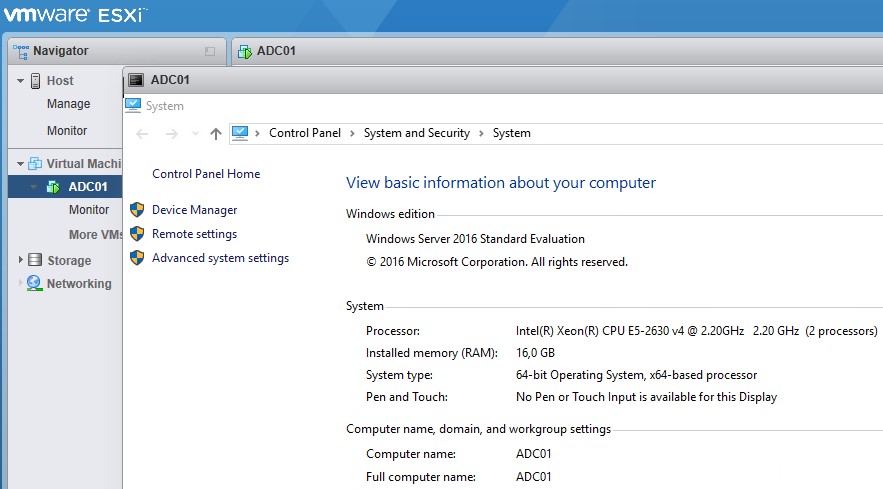Image resolution: width=883 pixels, height=489 pixels.
Task: Open chevron after System and Security breadcrumb
Action: tap(481, 134)
